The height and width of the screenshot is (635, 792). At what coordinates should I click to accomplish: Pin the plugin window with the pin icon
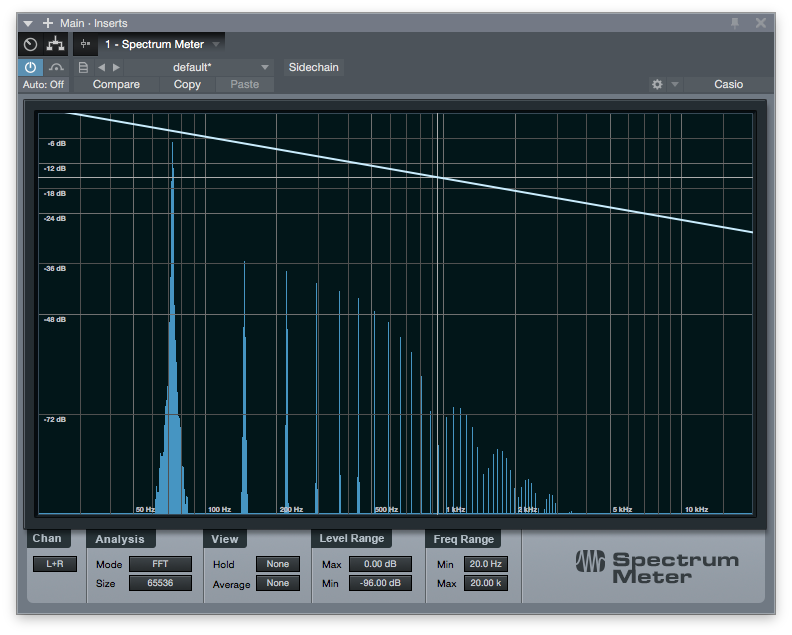(735, 22)
